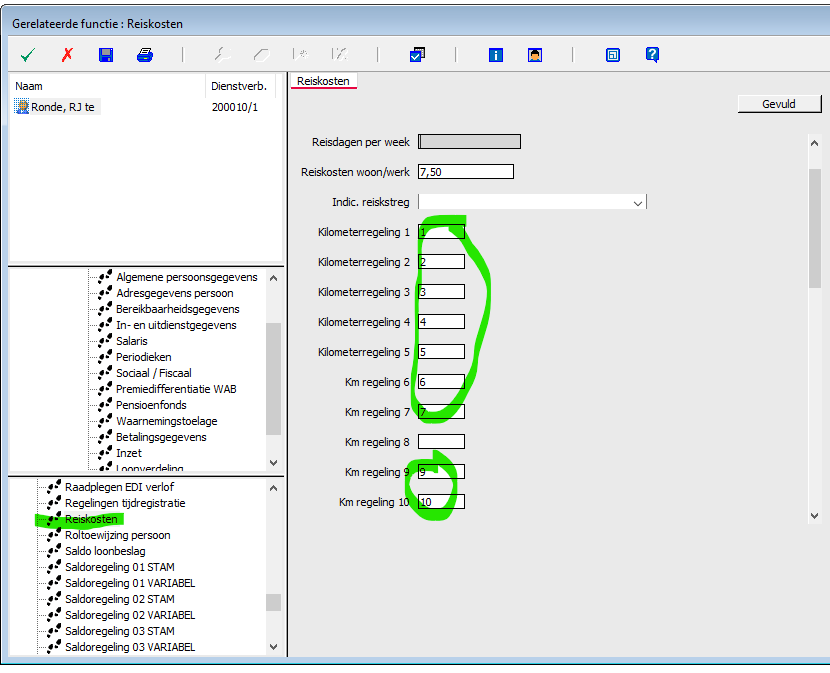
Task: Select the Reiskosten tab
Action: [323, 81]
